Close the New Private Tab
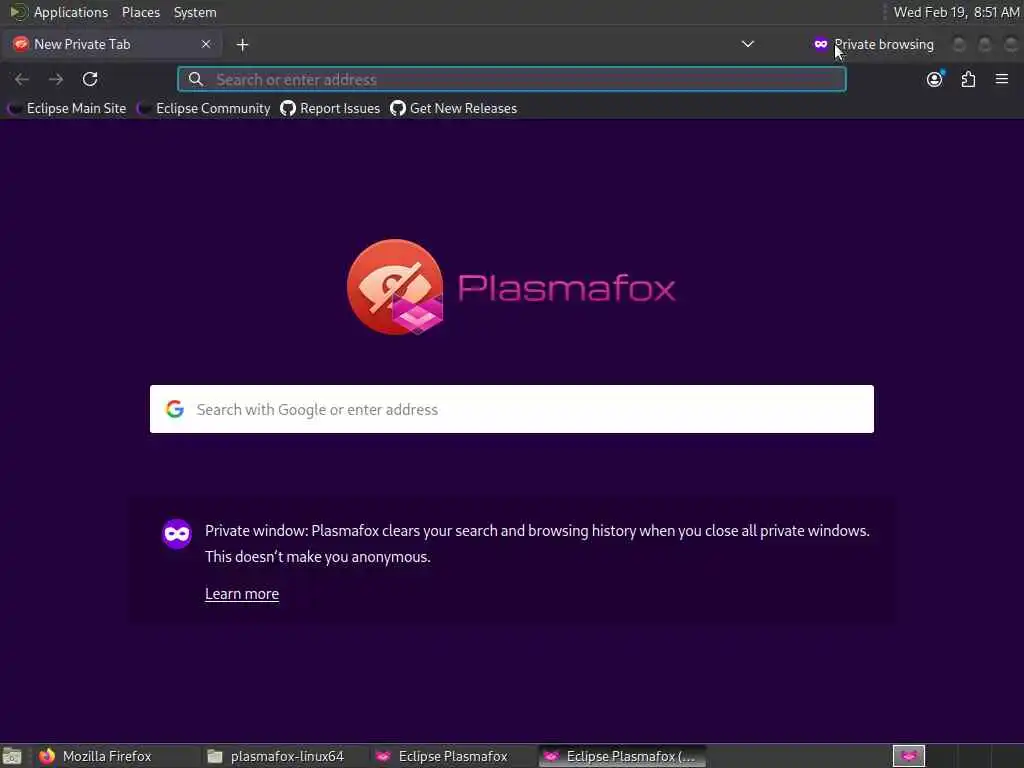Screen dimensions: 1024x768 click(206, 44)
